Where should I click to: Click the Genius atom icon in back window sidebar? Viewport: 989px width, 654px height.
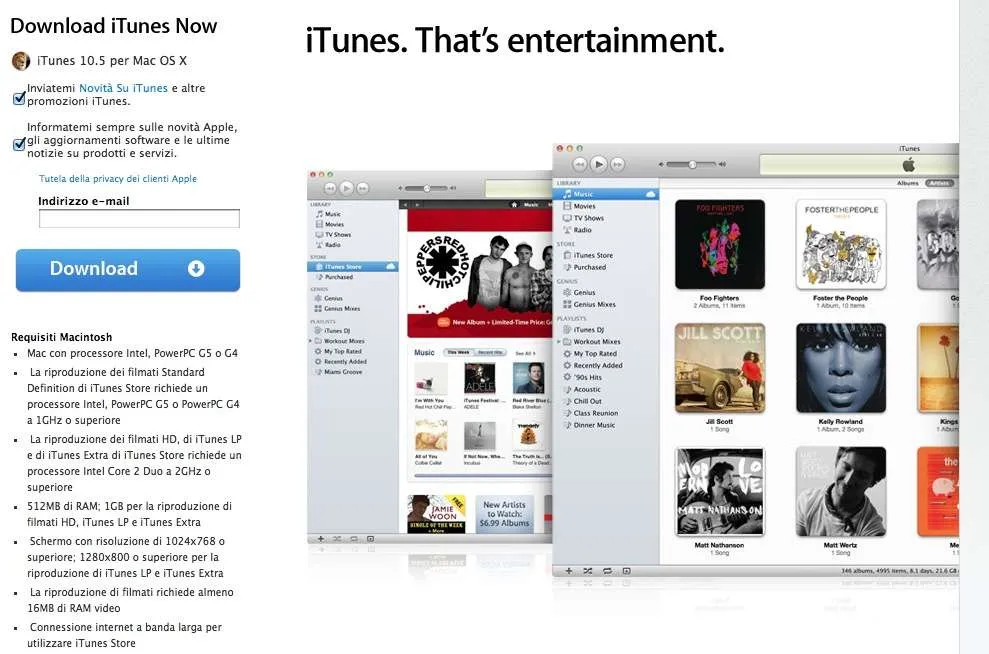(x=318, y=298)
